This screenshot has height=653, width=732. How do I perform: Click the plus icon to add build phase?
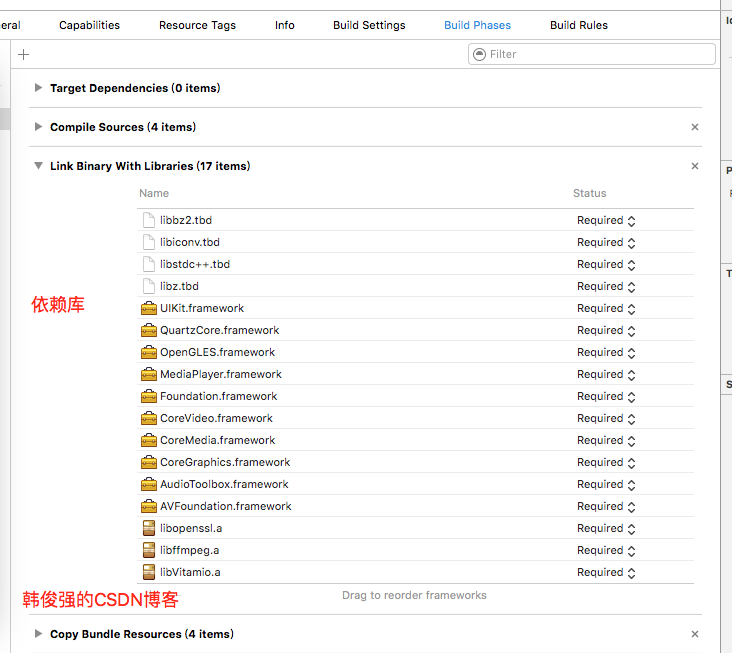click(24, 55)
